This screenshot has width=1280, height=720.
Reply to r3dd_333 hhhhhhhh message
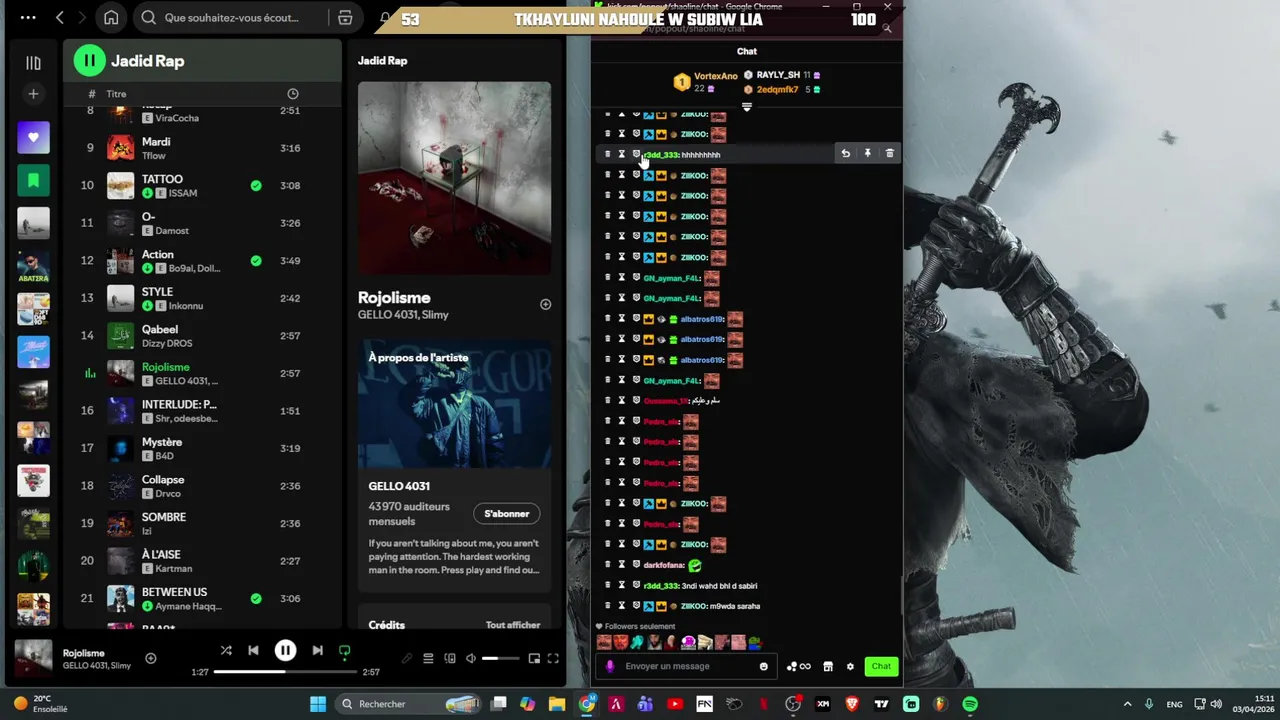[x=845, y=154]
